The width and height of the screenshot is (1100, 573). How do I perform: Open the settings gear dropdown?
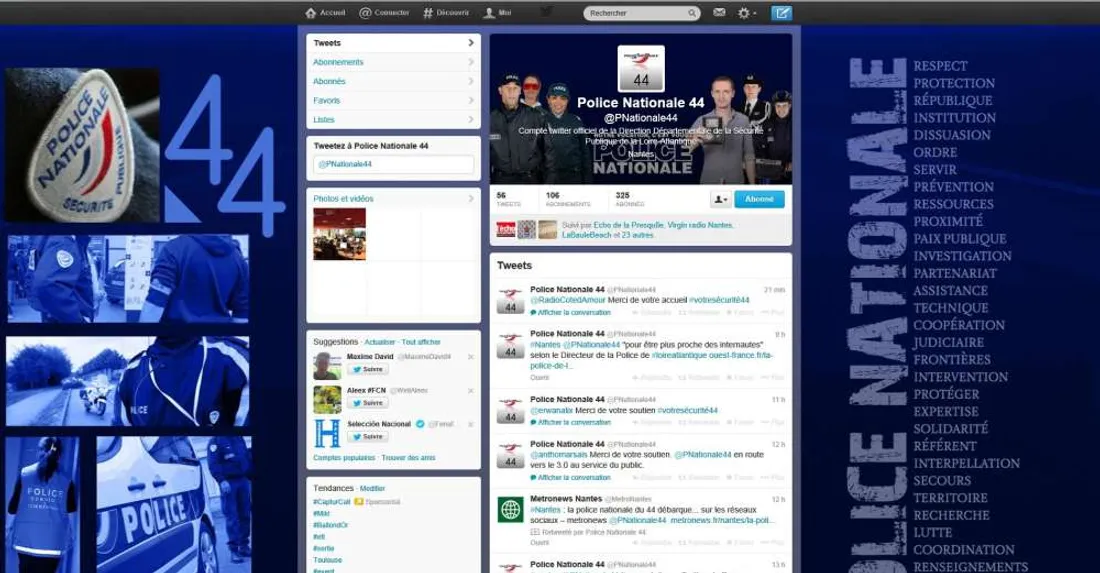(747, 13)
